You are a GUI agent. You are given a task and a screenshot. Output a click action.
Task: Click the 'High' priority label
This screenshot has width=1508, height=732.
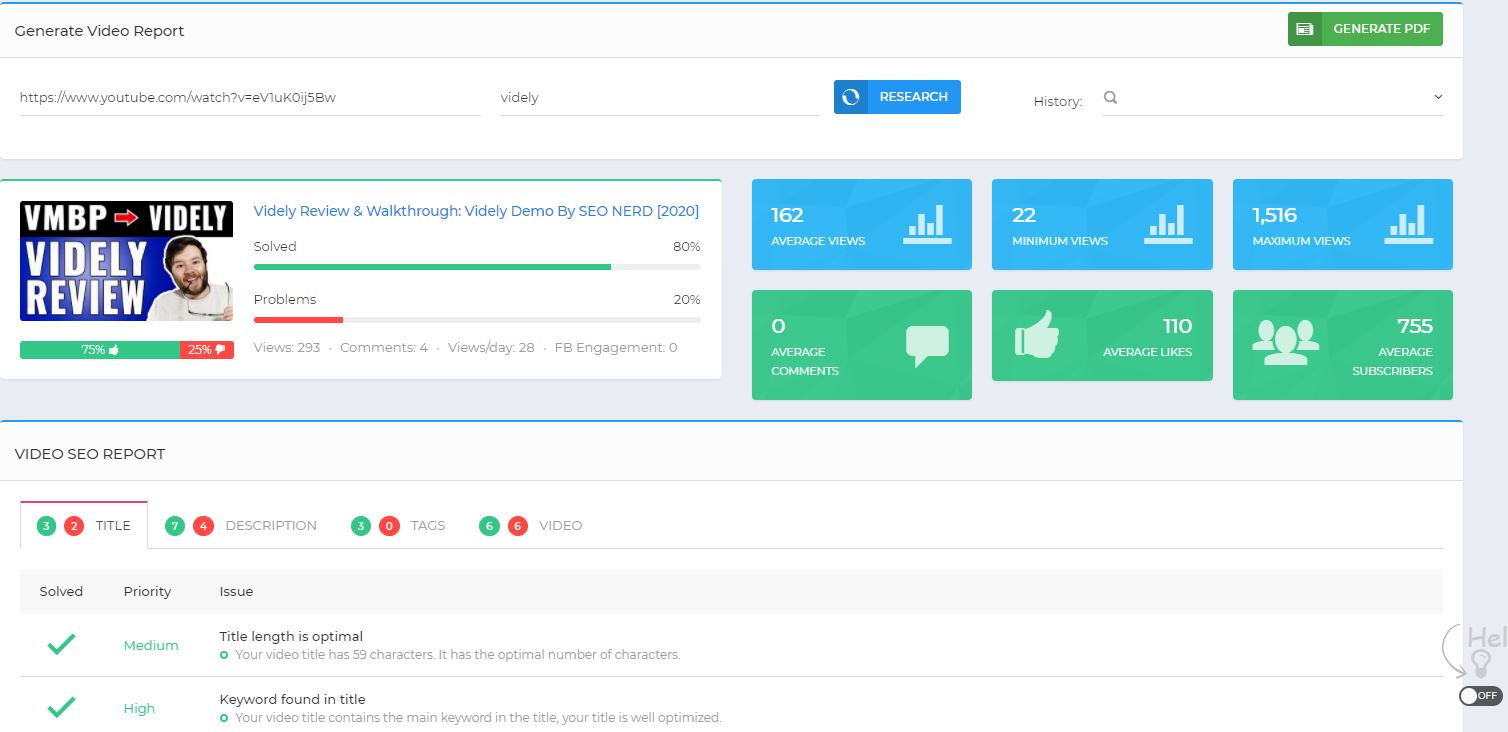139,708
